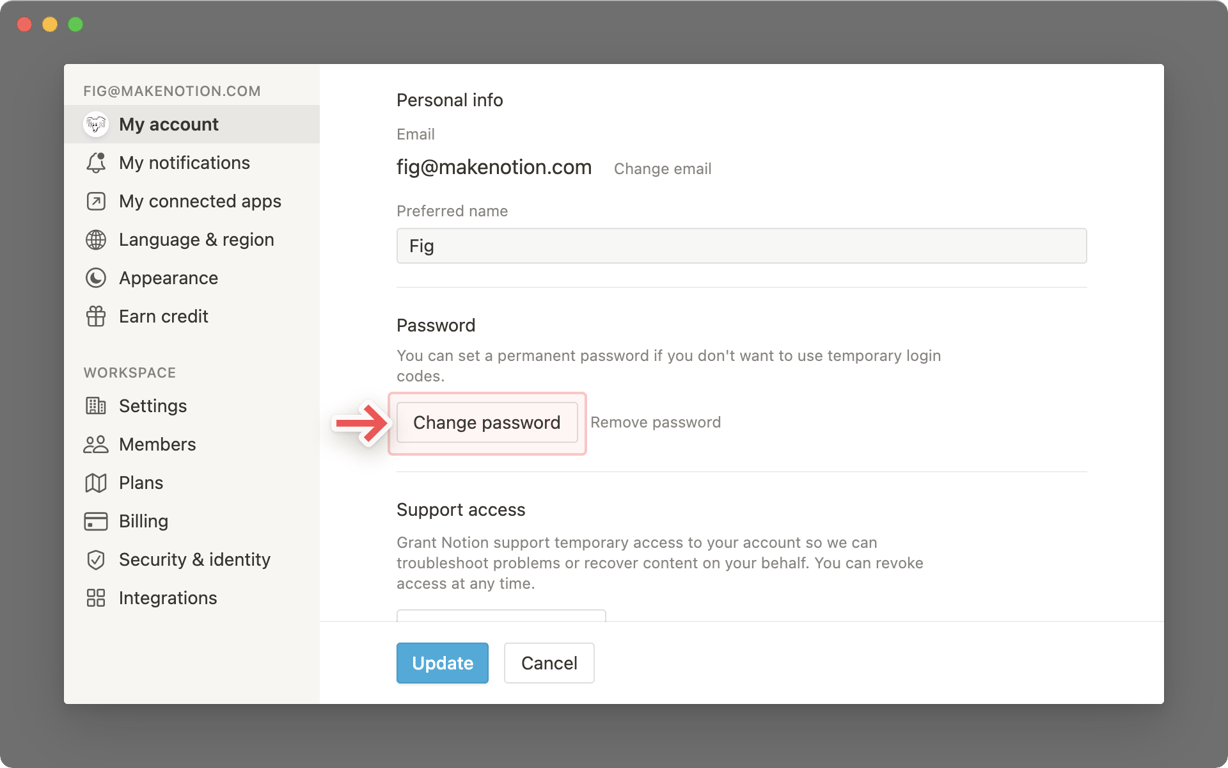This screenshot has width=1228, height=768.
Task: Click the grid icon for Integrations
Action: coord(96,598)
